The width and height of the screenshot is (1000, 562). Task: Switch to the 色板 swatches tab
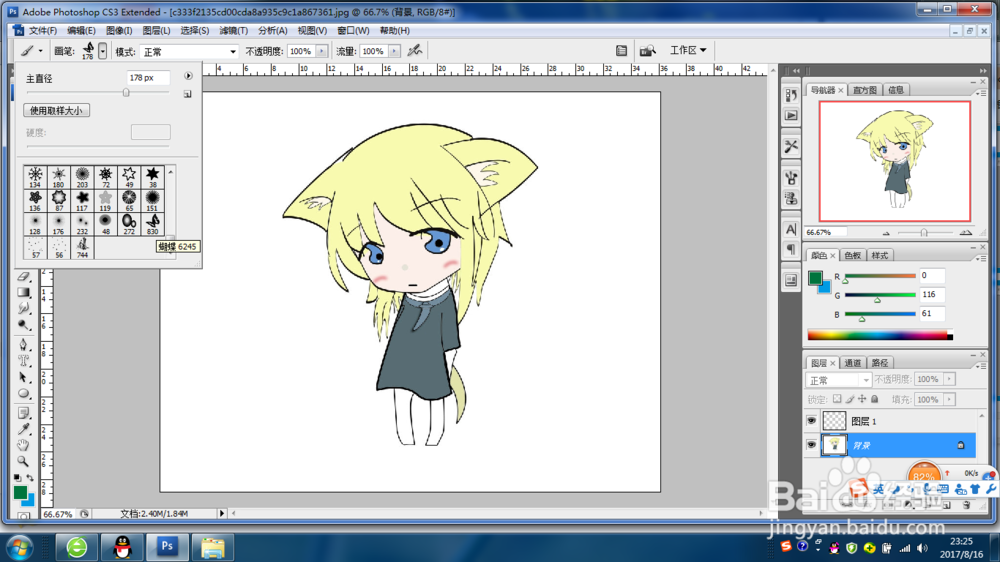coord(853,255)
